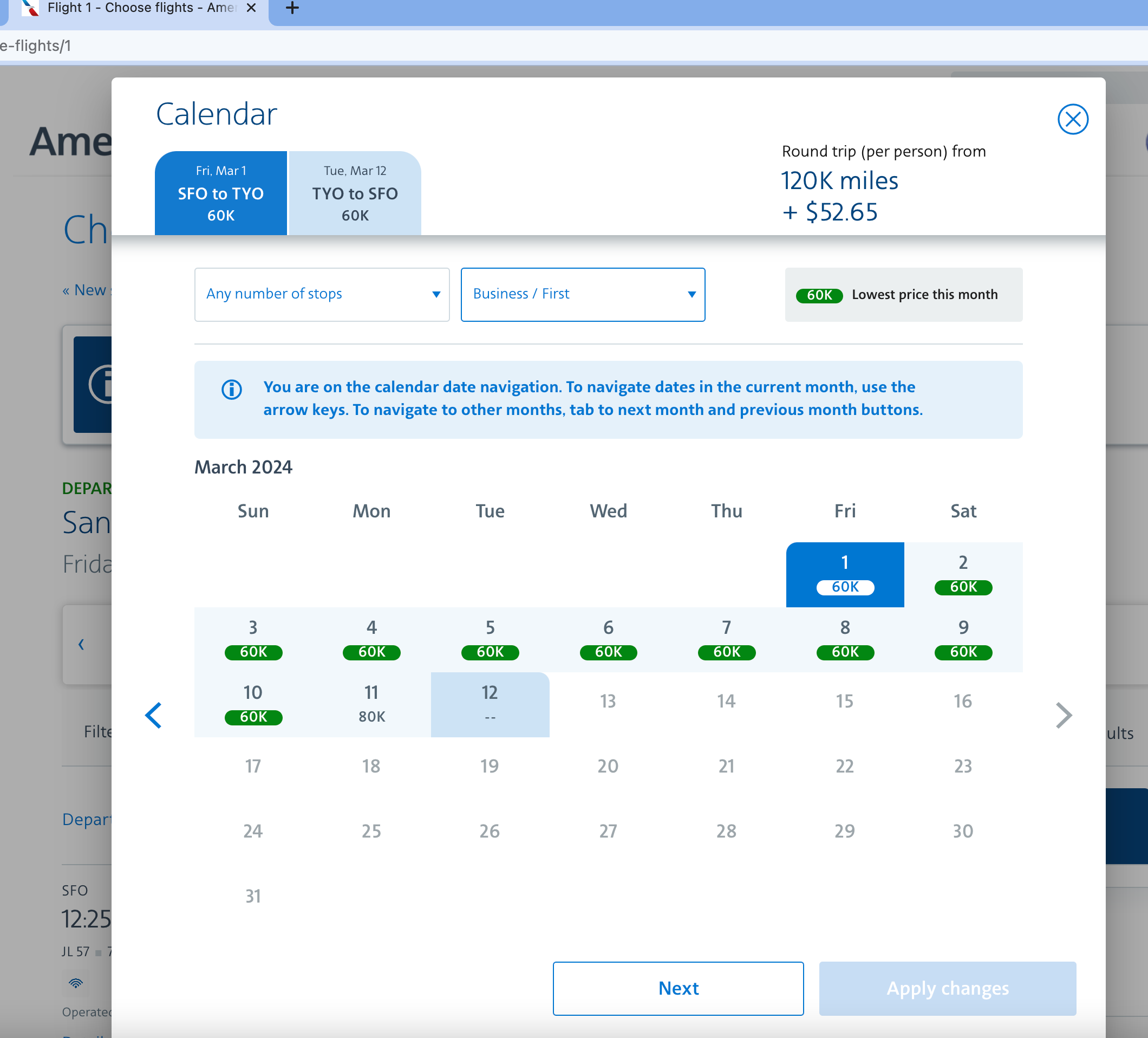Expand the stops filter using its arrow
Image resolution: width=1148 pixels, height=1038 pixels.
pos(435,295)
